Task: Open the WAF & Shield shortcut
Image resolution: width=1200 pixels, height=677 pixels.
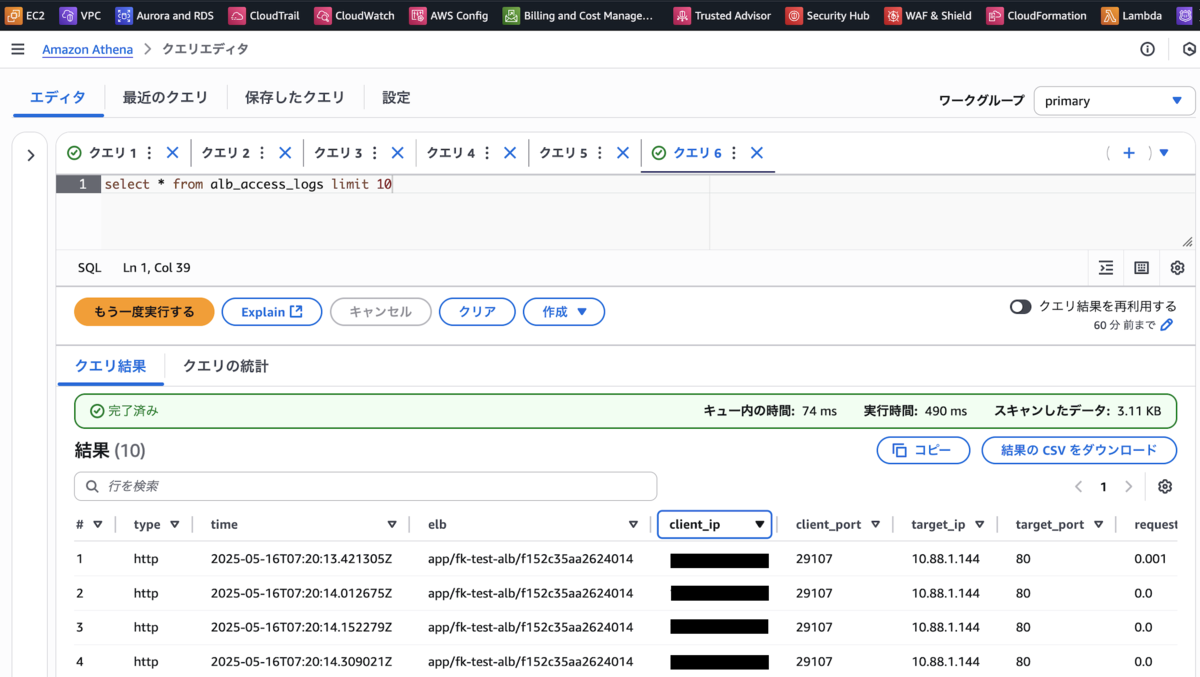Action: pyautogui.click(x=928, y=16)
